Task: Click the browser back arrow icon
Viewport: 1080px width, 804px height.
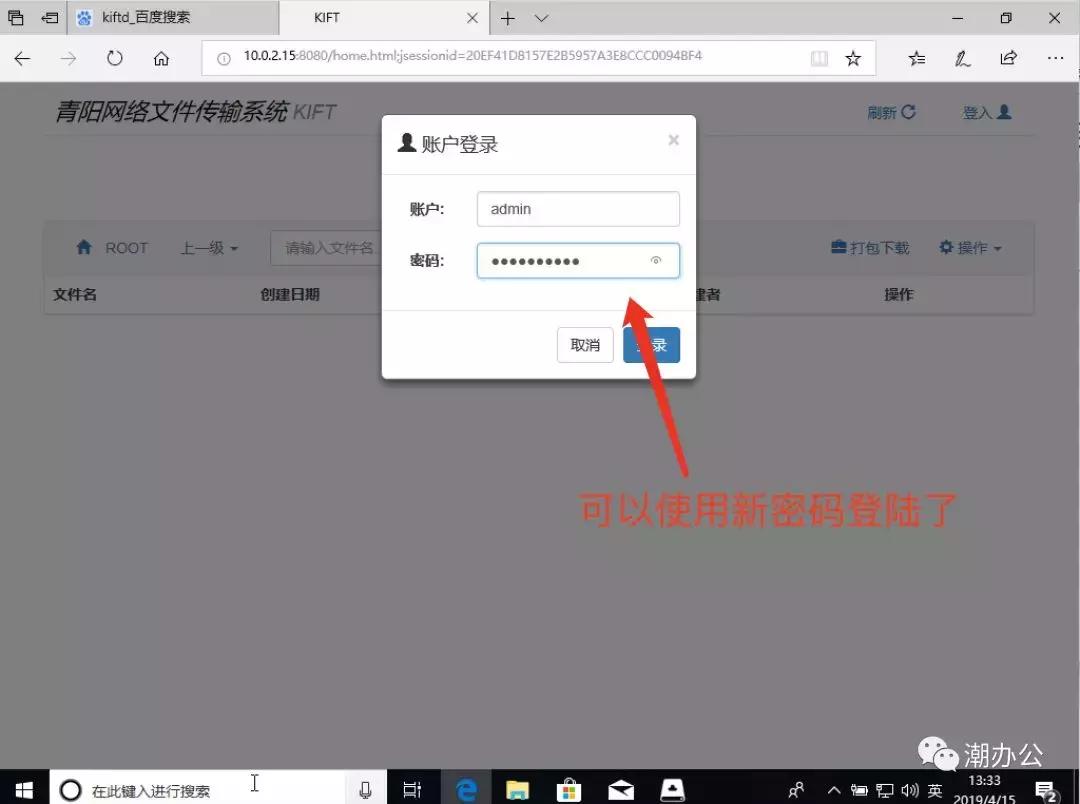Action: (21, 58)
